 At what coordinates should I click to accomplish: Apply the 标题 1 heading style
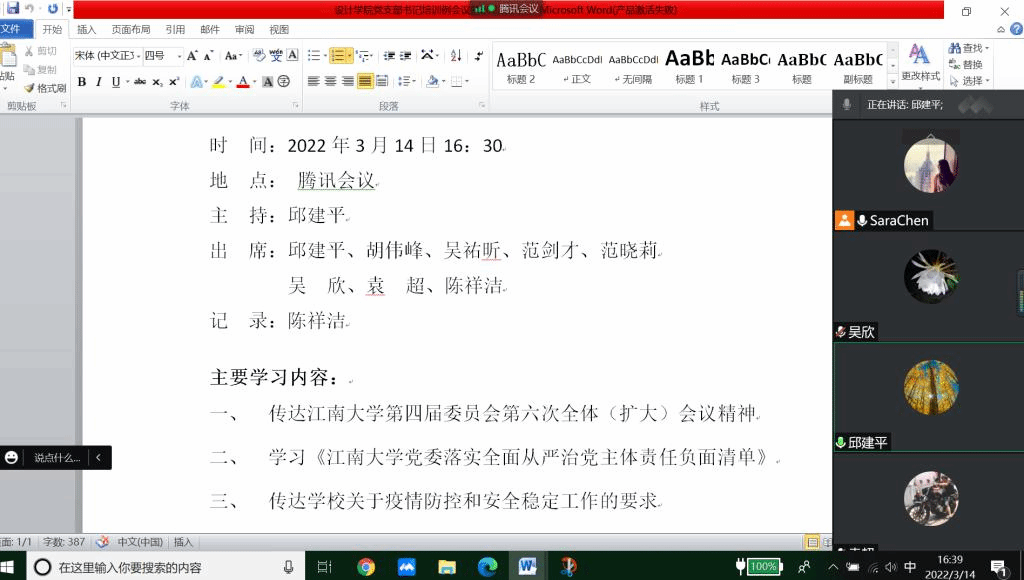coord(689,66)
